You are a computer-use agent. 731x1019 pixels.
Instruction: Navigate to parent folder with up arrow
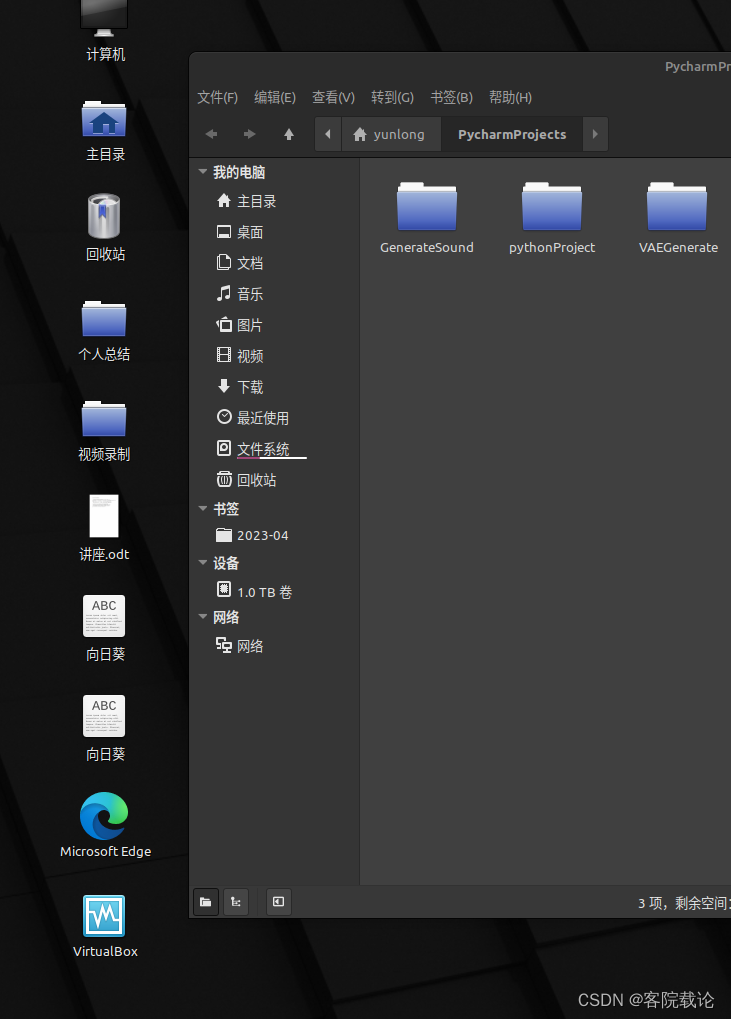point(289,134)
